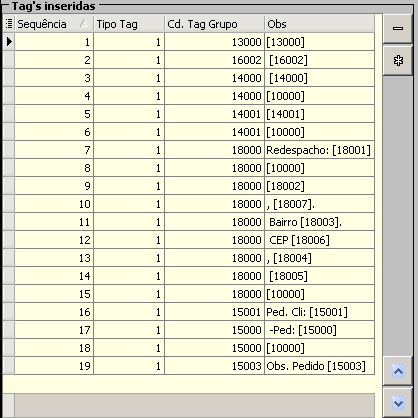Select the CEP [18006] cell

[x=320, y=240]
